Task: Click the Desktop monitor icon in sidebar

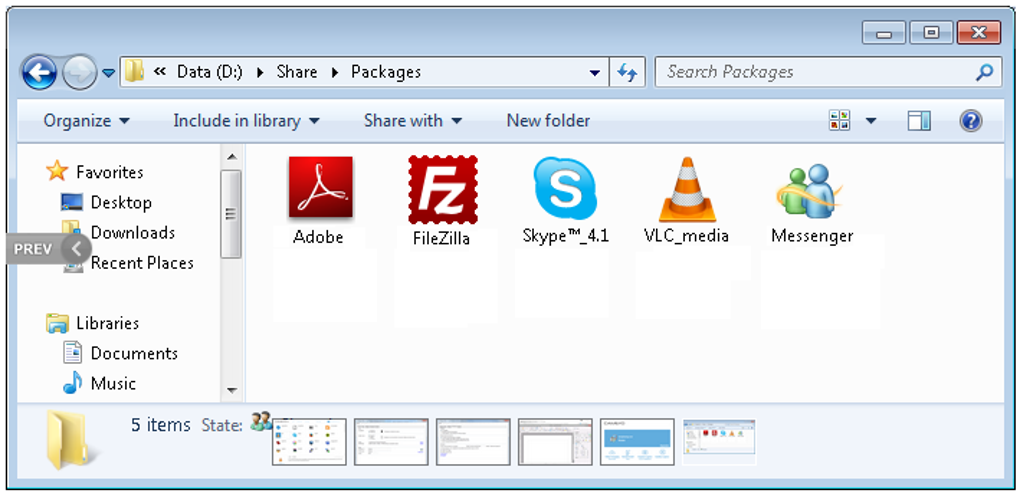Action: click(x=72, y=202)
